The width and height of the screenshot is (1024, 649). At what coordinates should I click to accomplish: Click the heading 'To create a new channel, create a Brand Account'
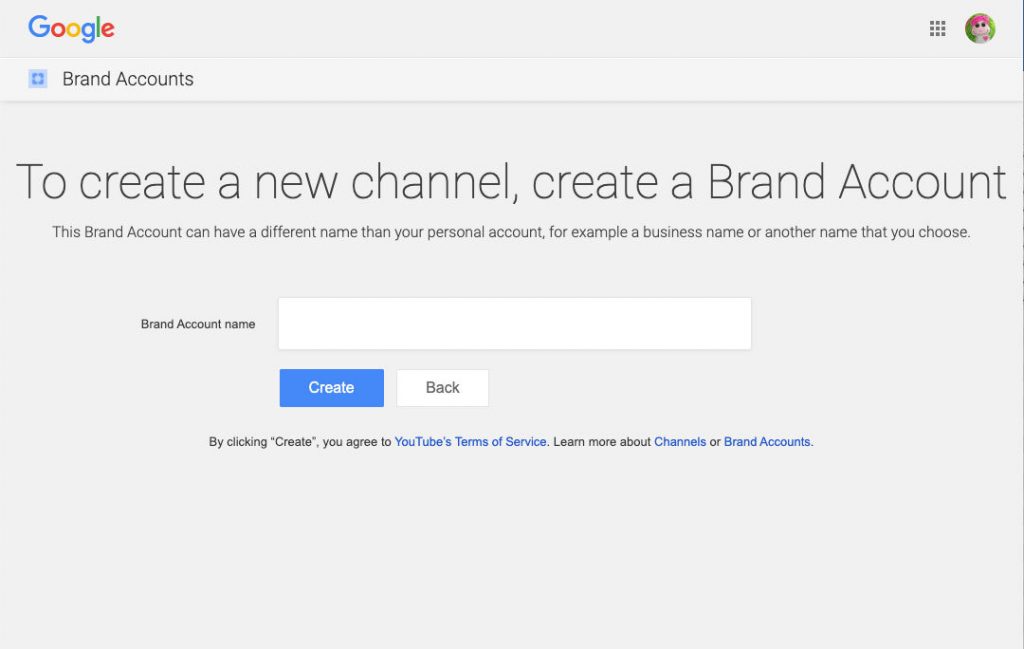tap(511, 182)
